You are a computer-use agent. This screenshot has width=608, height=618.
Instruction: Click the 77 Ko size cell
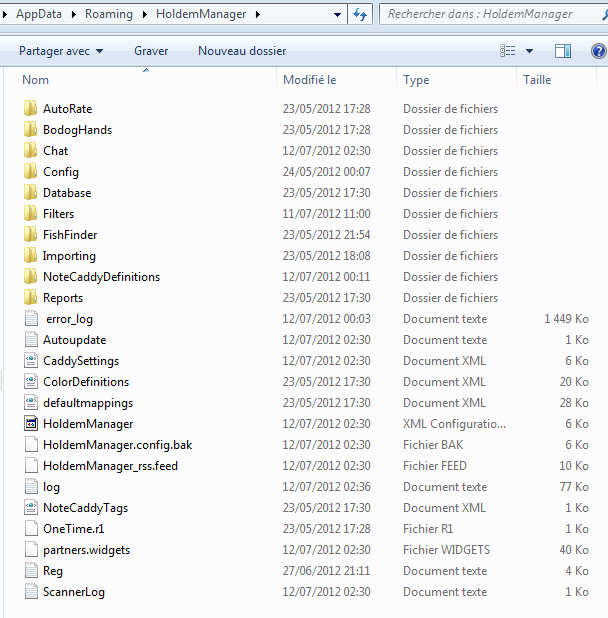click(x=574, y=486)
